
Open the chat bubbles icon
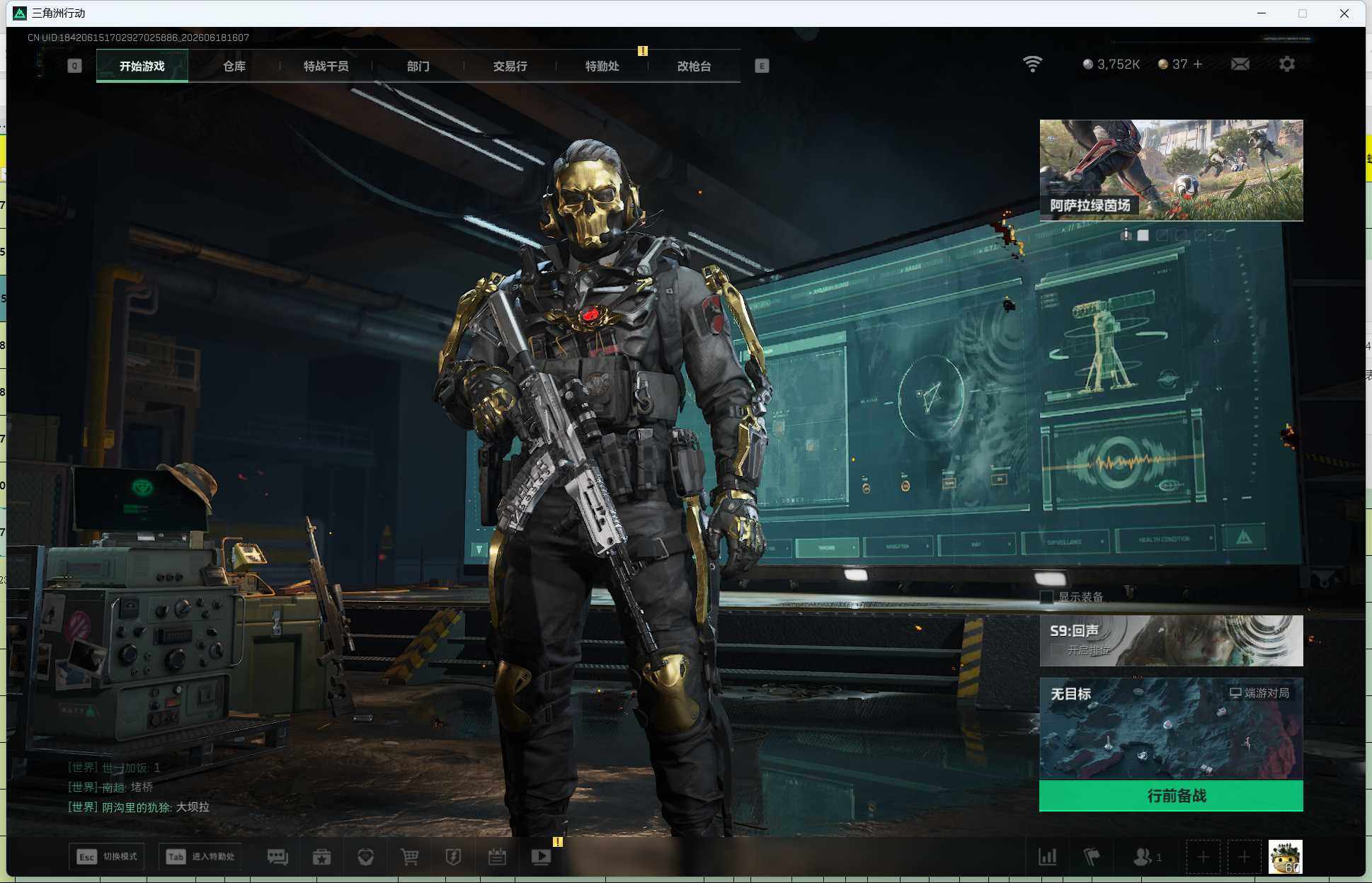(x=278, y=857)
